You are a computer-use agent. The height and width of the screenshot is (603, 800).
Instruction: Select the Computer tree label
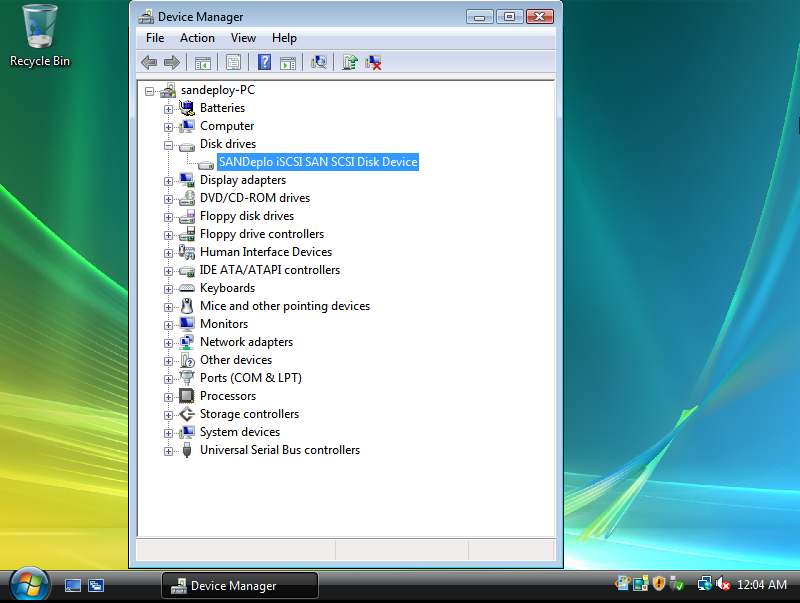click(x=227, y=126)
